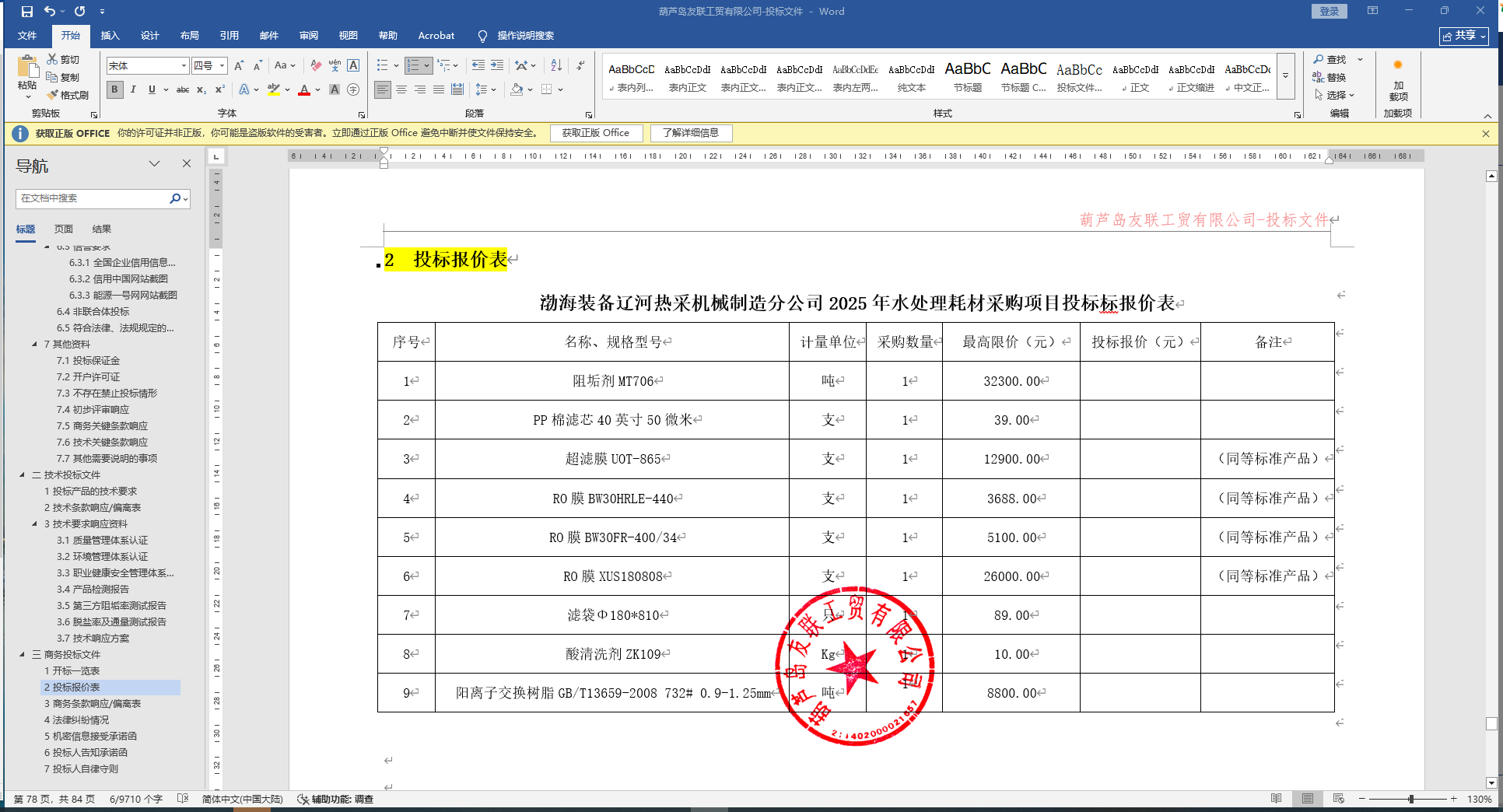
Task: Click the 登录 sign-in button
Action: tap(1329, 11)
